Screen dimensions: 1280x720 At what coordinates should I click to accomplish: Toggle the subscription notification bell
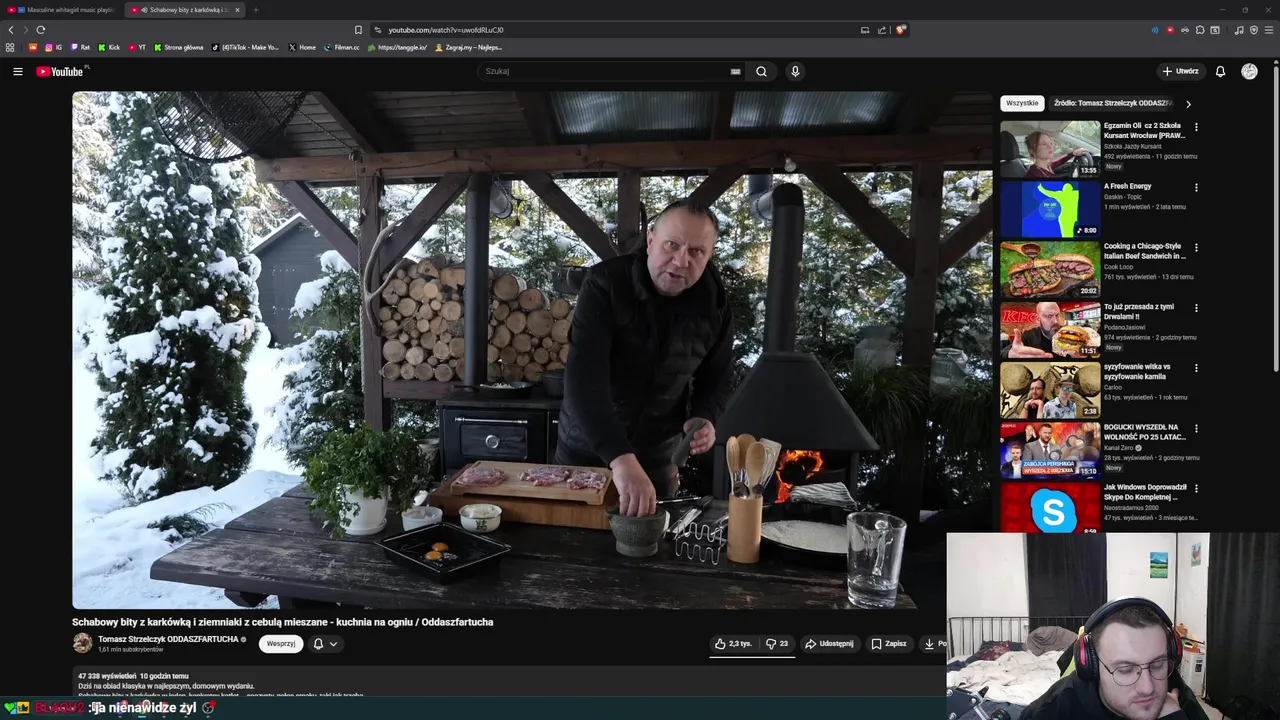[318, 644]
